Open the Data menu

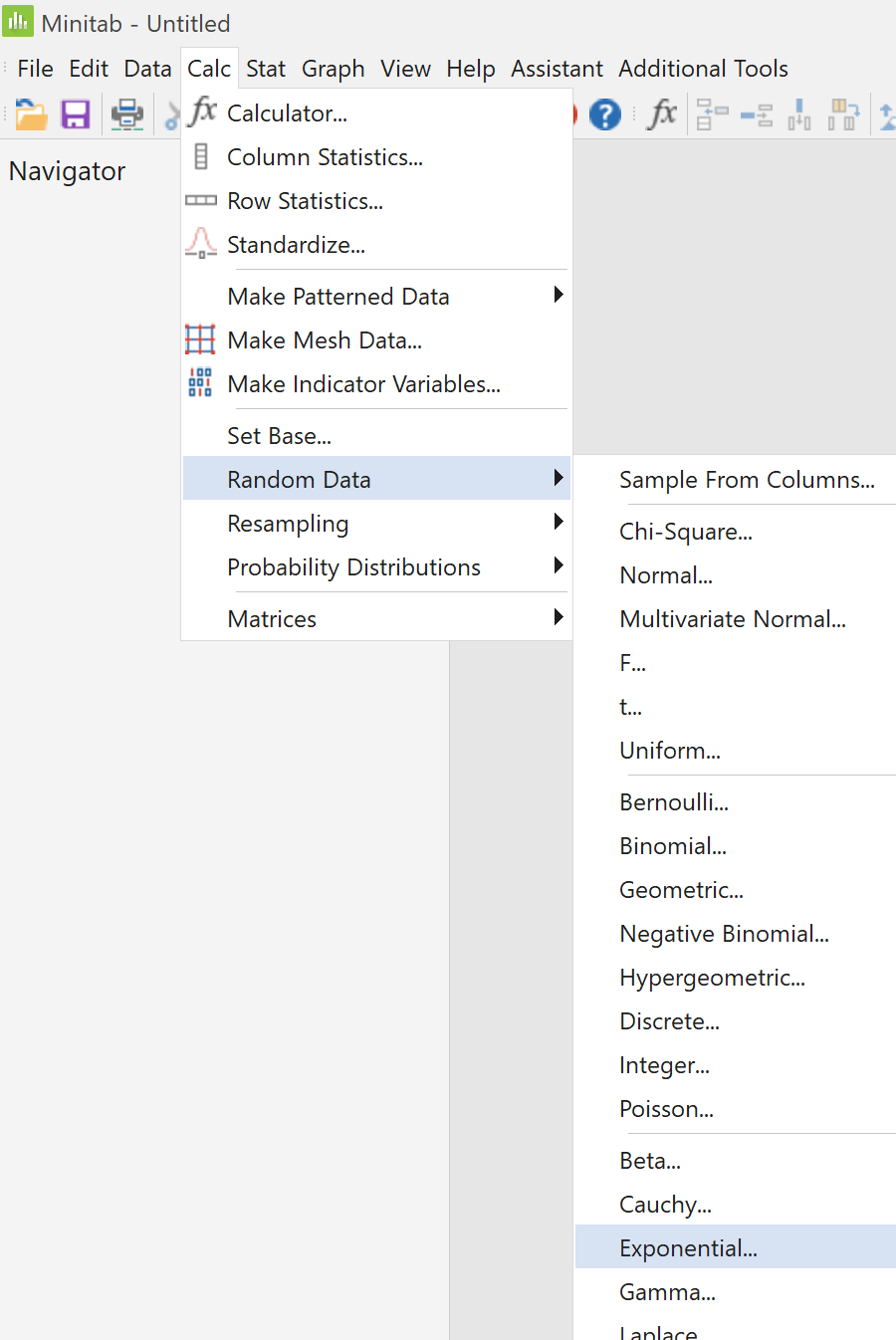[x=147, y=69]
